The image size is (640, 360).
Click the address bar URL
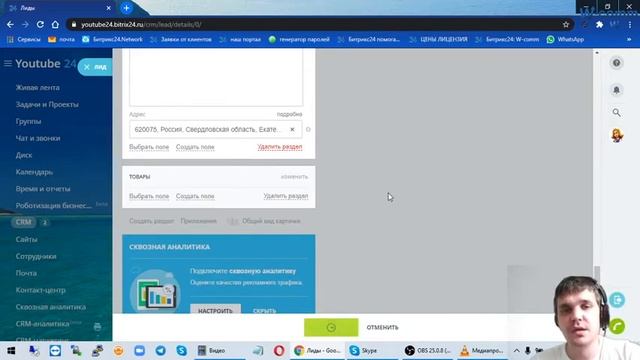pos(141,24)
